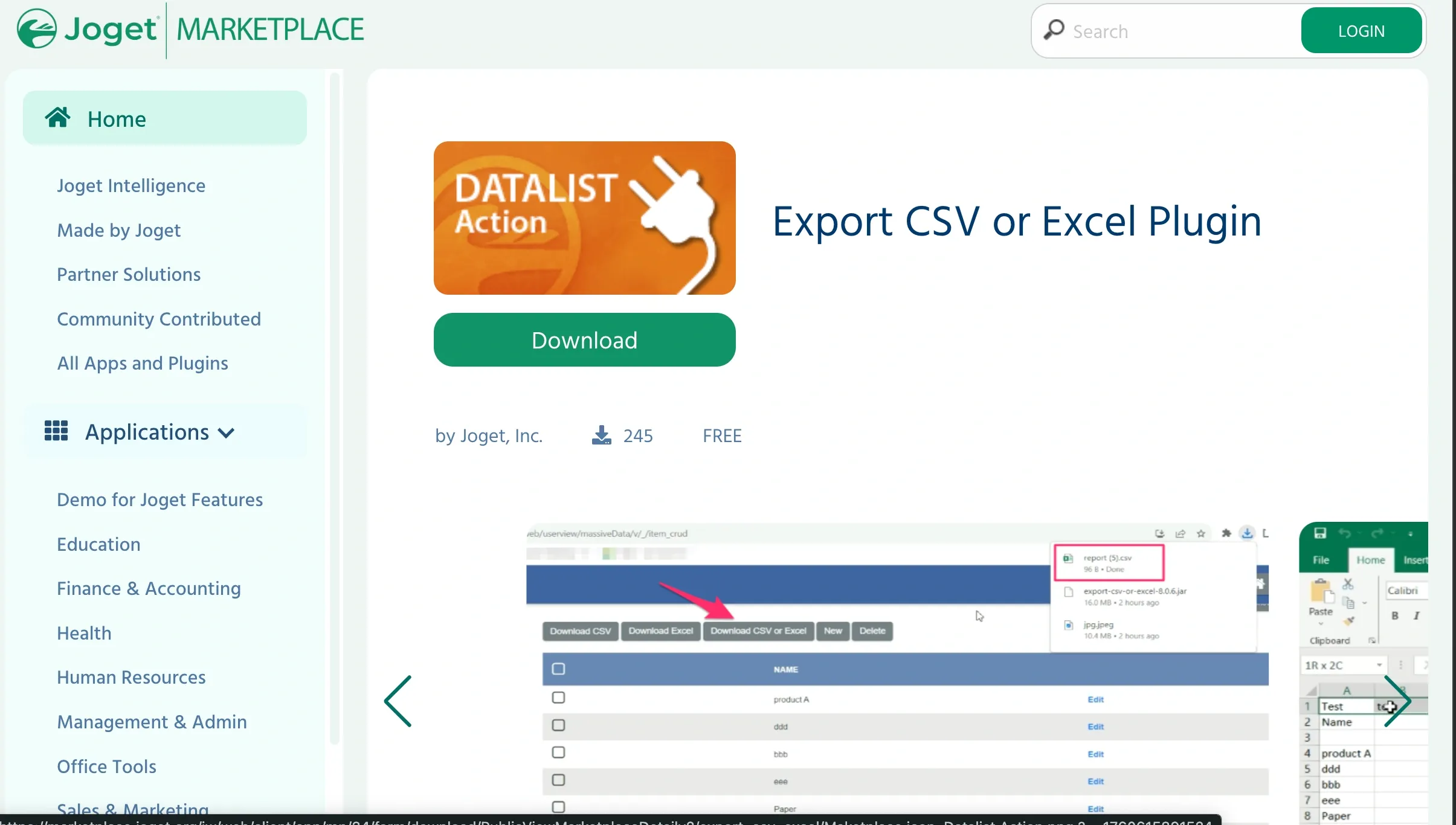Tick the checkbox for product A row
The width and height of the screenshot is (1456, 825).
coord(558,698)
